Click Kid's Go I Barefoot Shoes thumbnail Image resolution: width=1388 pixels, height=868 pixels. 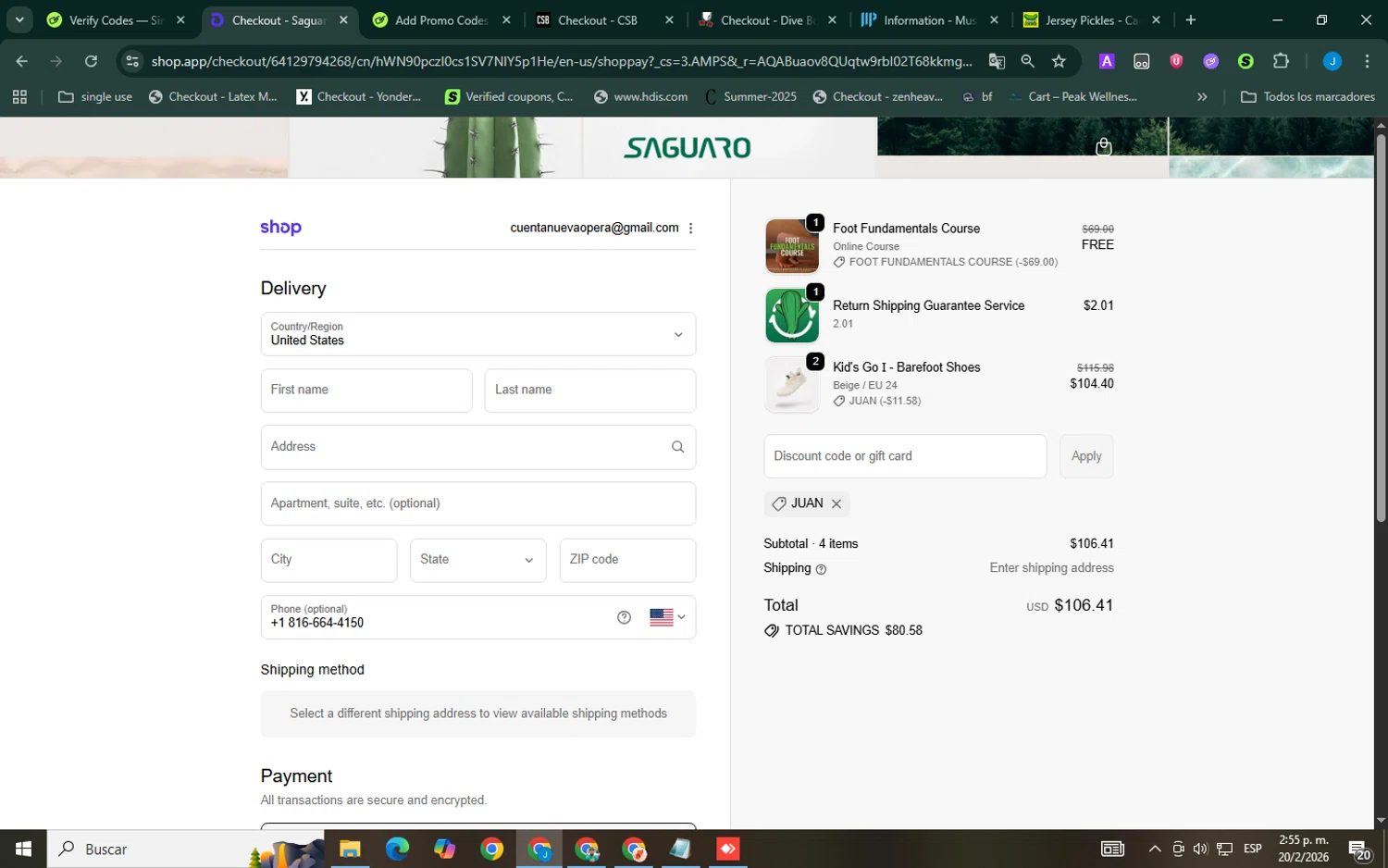(792, 384)
